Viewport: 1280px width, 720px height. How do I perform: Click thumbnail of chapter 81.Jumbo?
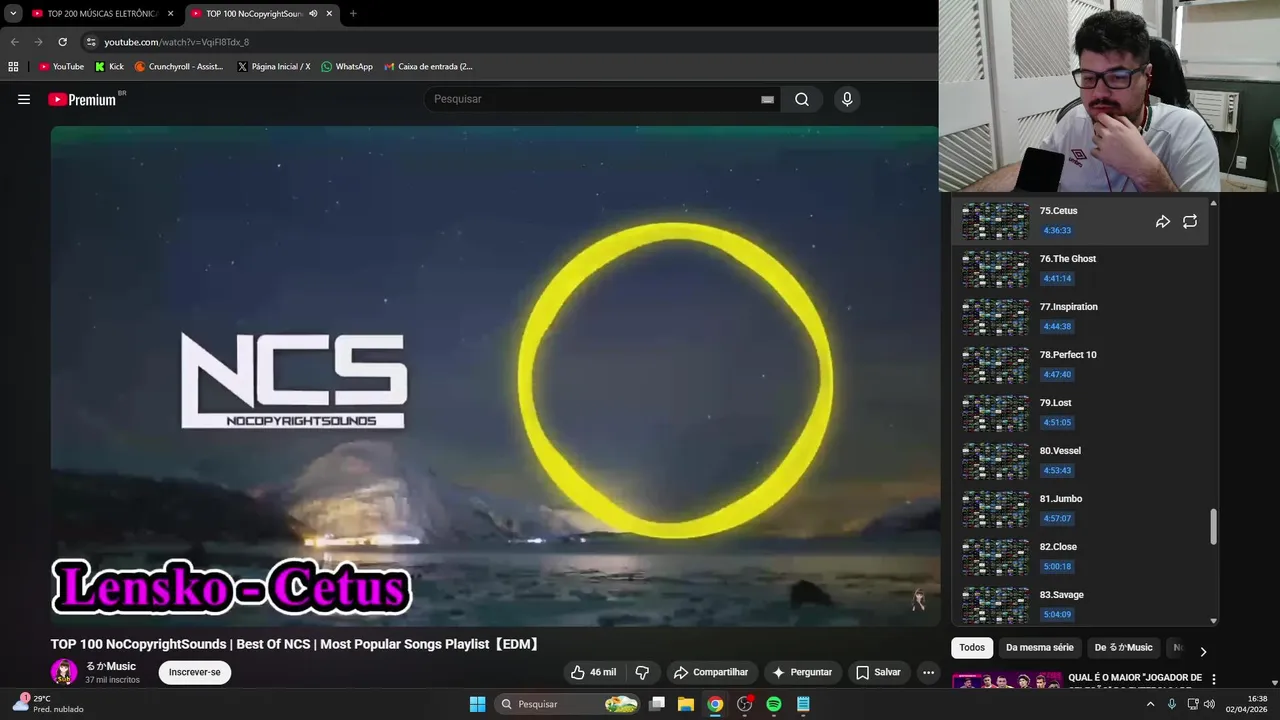click(x=995, y=509)
